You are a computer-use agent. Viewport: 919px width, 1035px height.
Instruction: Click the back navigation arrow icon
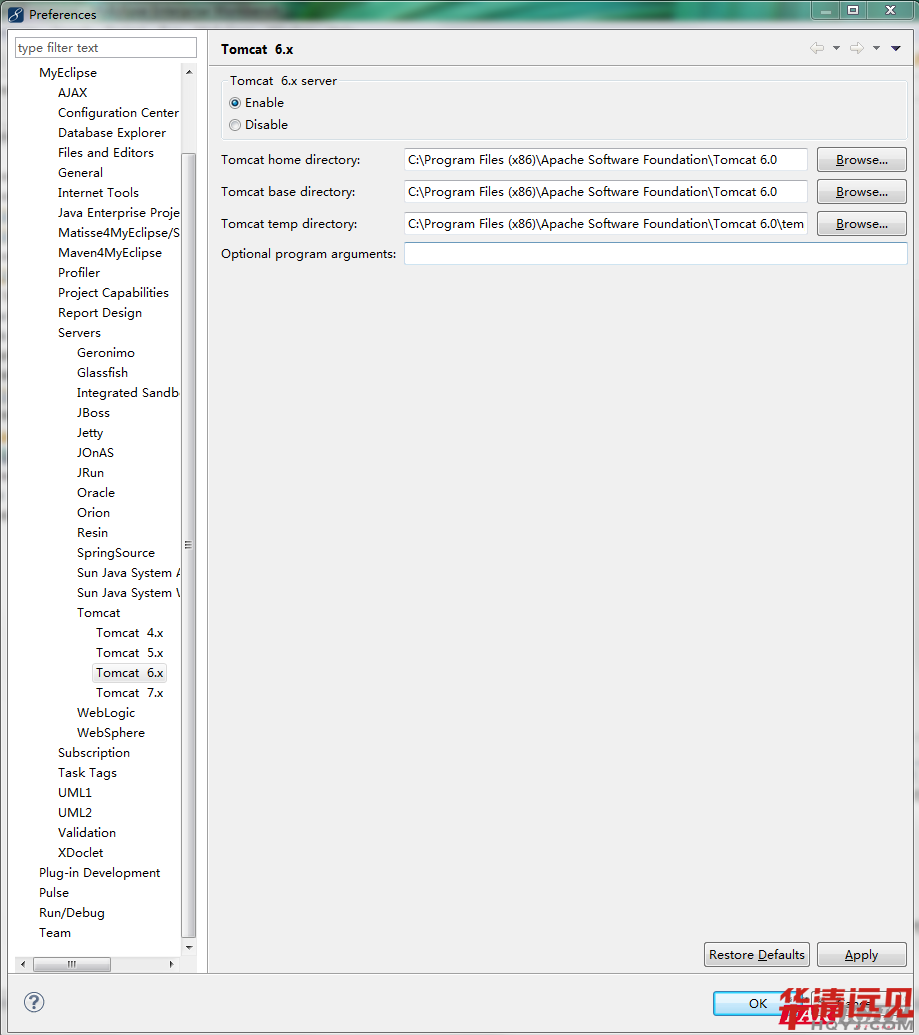(817, 48)
